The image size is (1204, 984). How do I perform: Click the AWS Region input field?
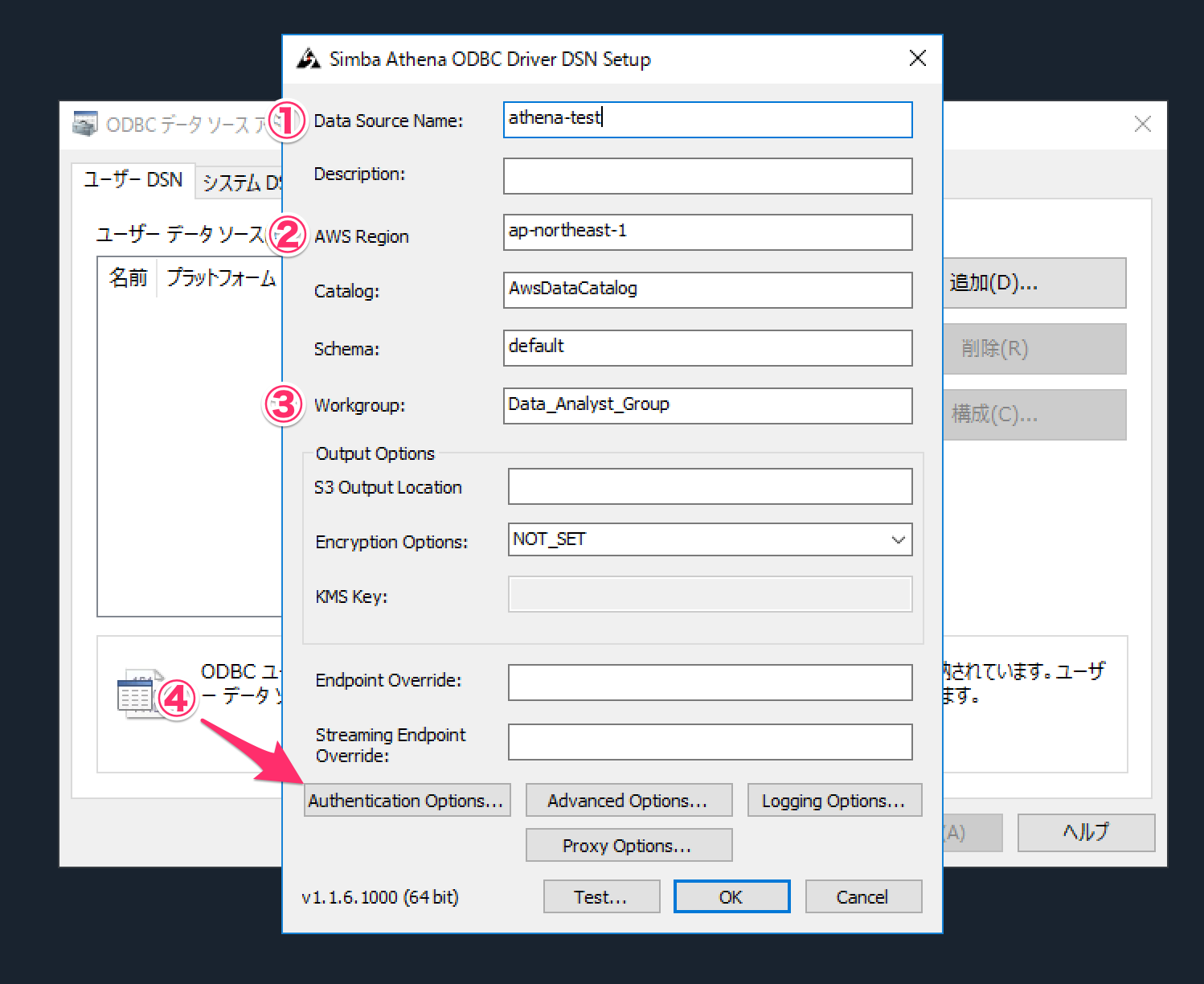point(707,232)
